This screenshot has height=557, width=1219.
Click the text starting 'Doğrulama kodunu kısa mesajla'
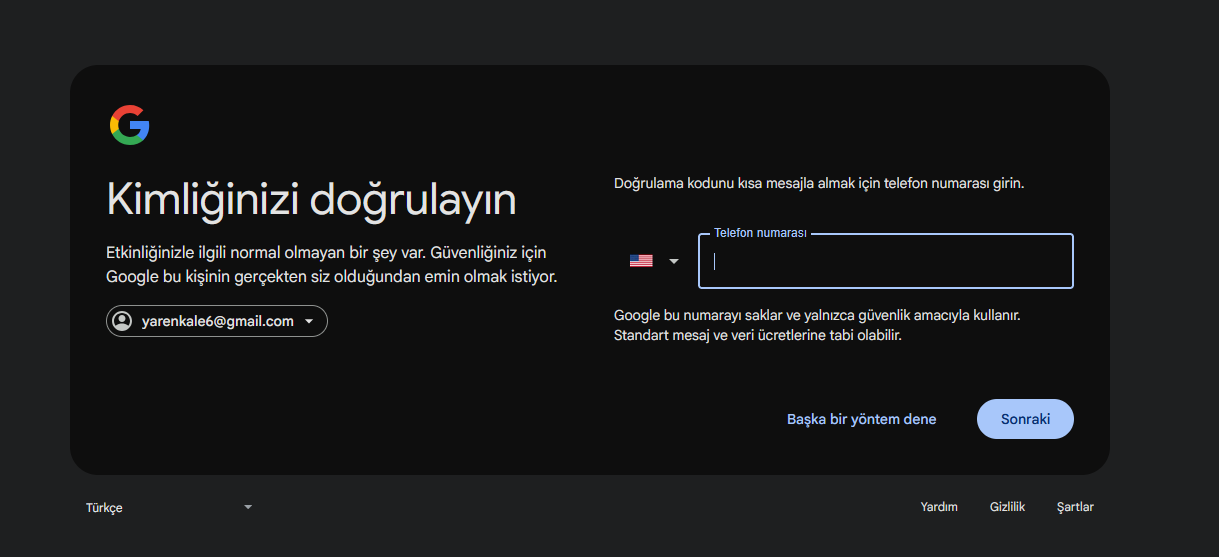(819, 184)
